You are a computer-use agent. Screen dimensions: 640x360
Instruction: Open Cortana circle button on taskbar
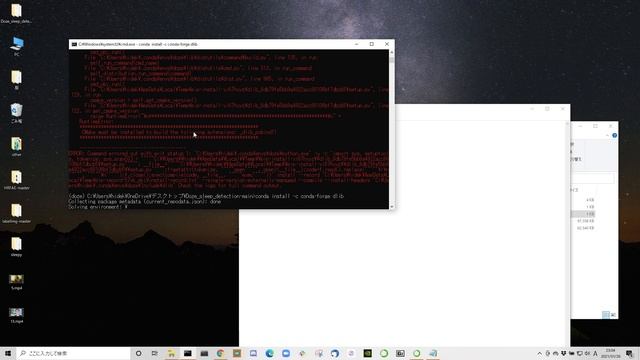[138, 353]
